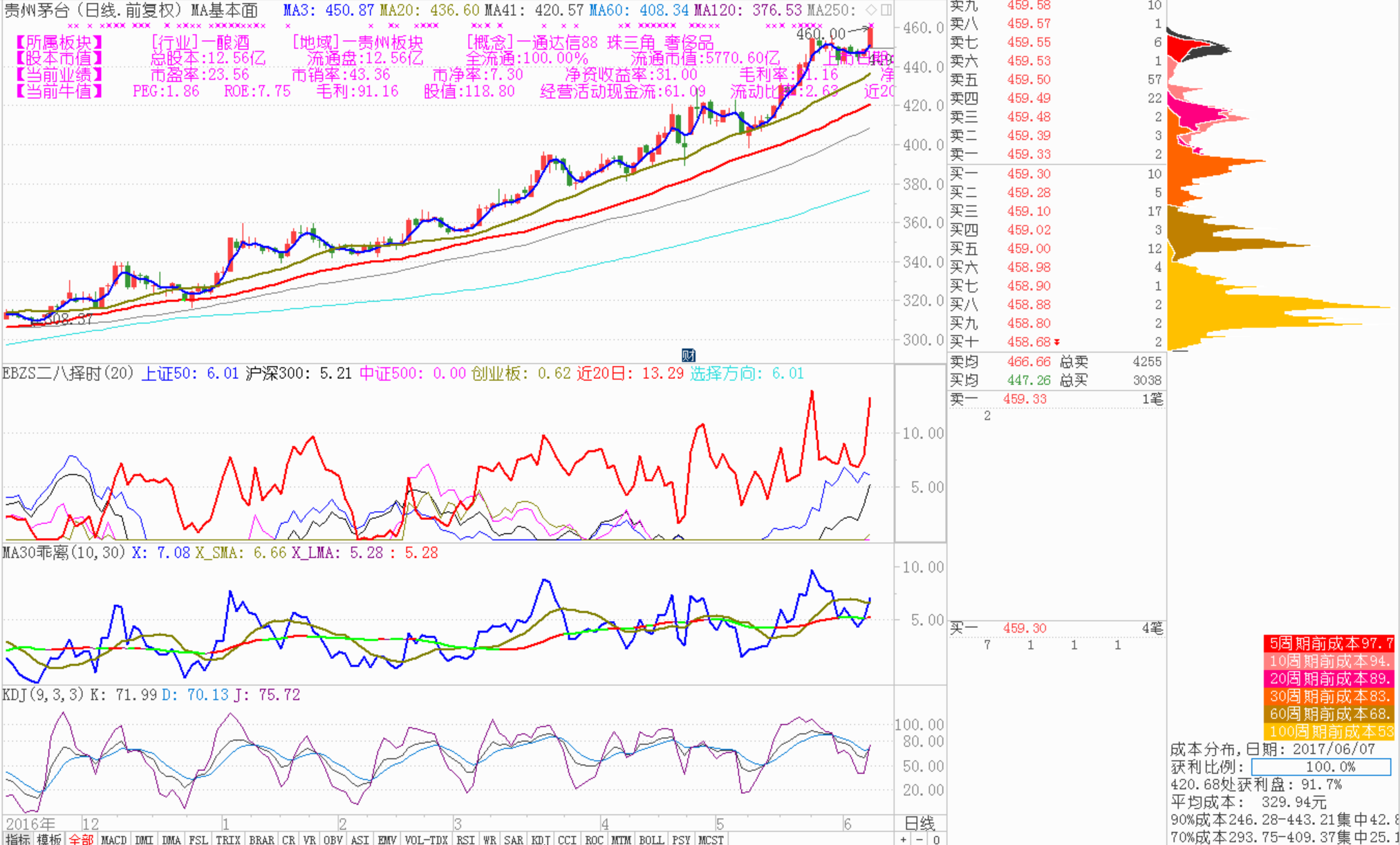Image resolution: width=1400 pixels, height=845 pixels.
Task: Click the 【所属板块】 label
Action: click(59, 42)
